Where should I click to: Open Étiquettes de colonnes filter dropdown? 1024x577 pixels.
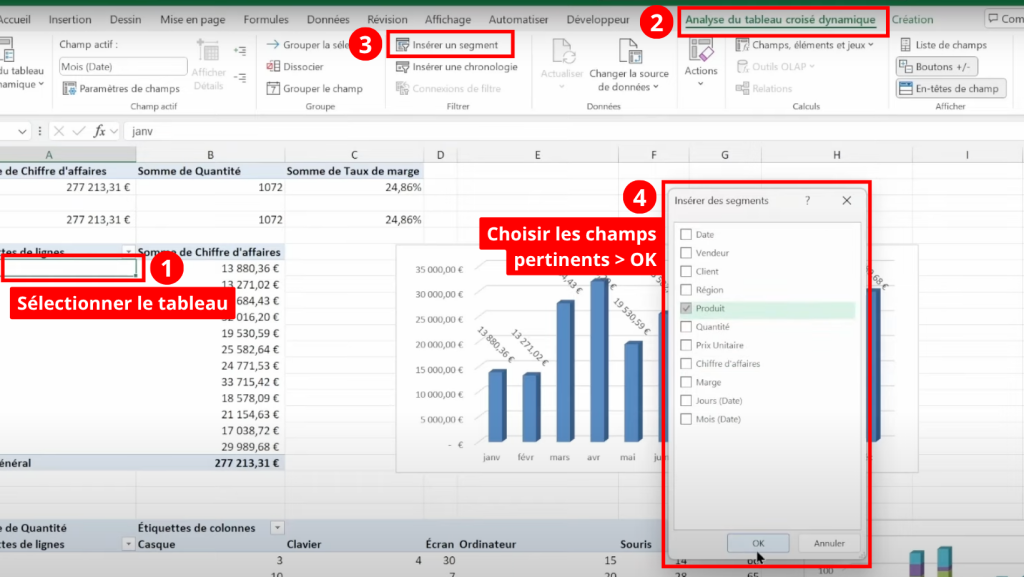point(278,527)
